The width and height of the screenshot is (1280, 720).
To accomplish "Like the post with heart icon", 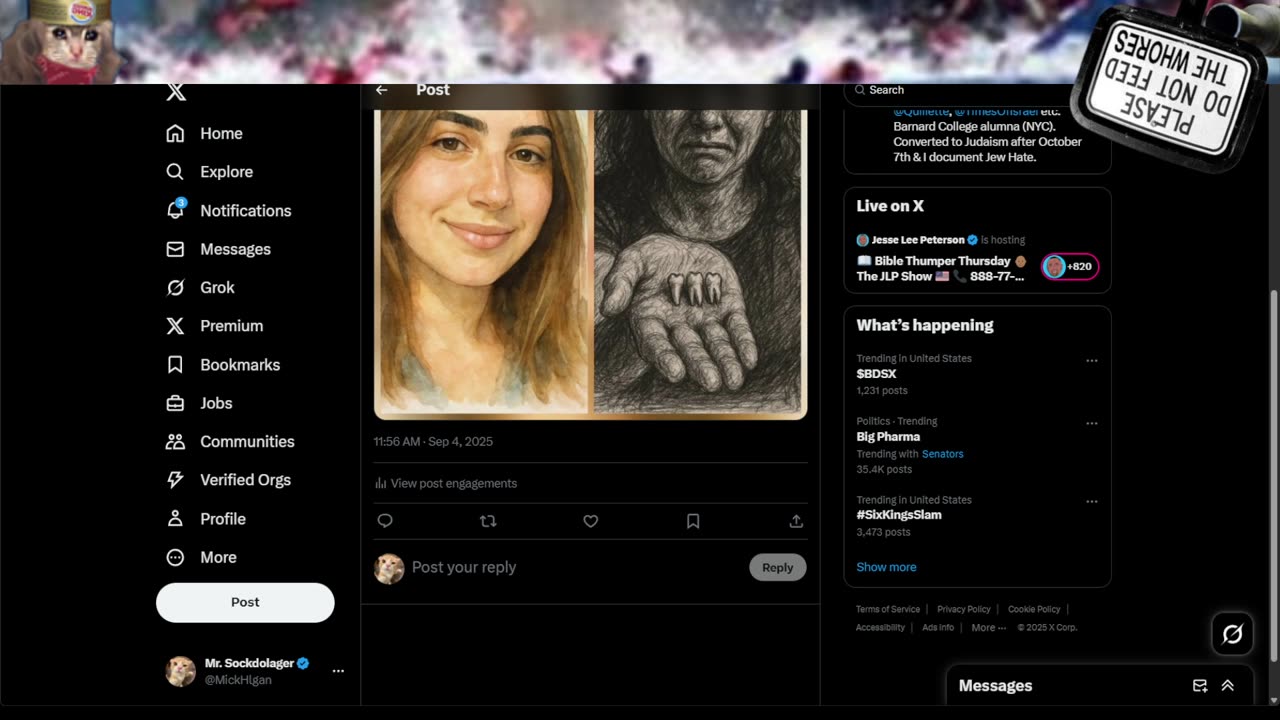I will [x=591, y=521].
